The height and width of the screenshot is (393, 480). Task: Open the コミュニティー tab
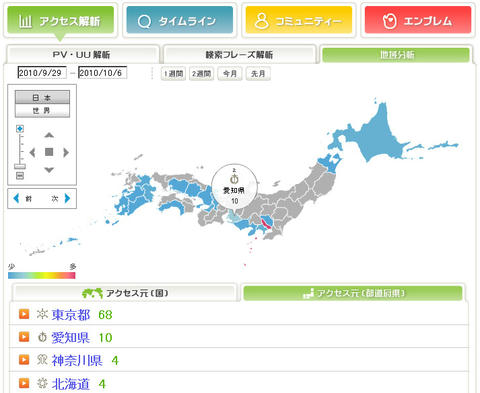pyautogui.click(x=299, y=20)
